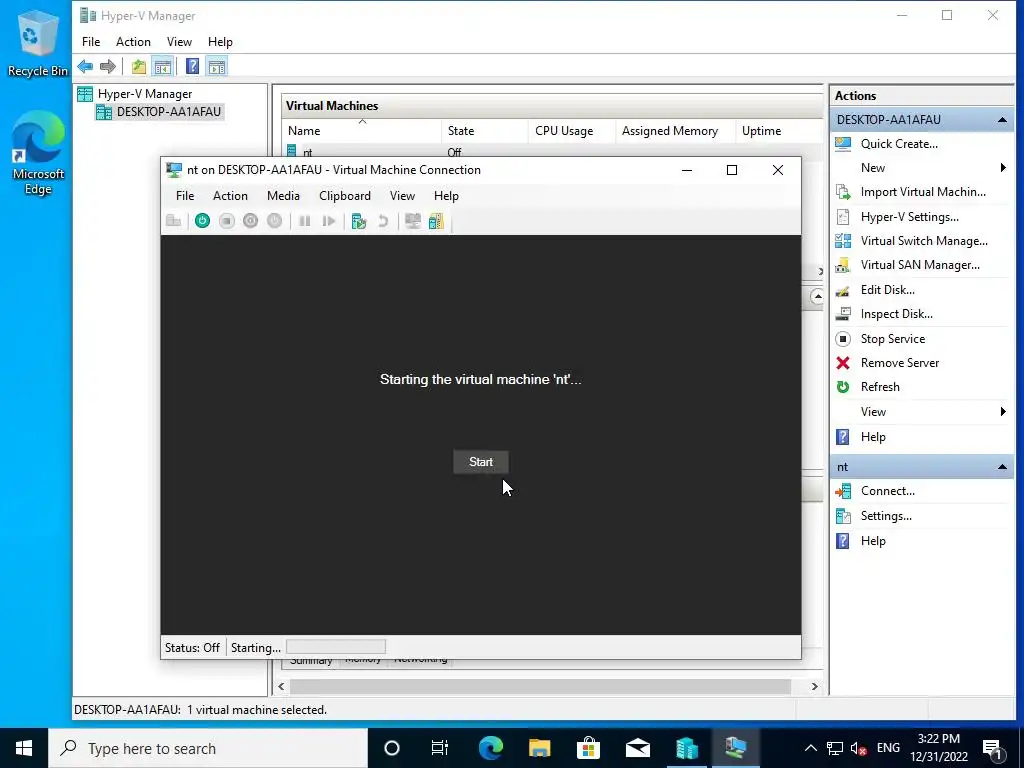Click Share resources icon in VM toolbar
This screenshot has height=768, width=1024.
click(436, 221)
